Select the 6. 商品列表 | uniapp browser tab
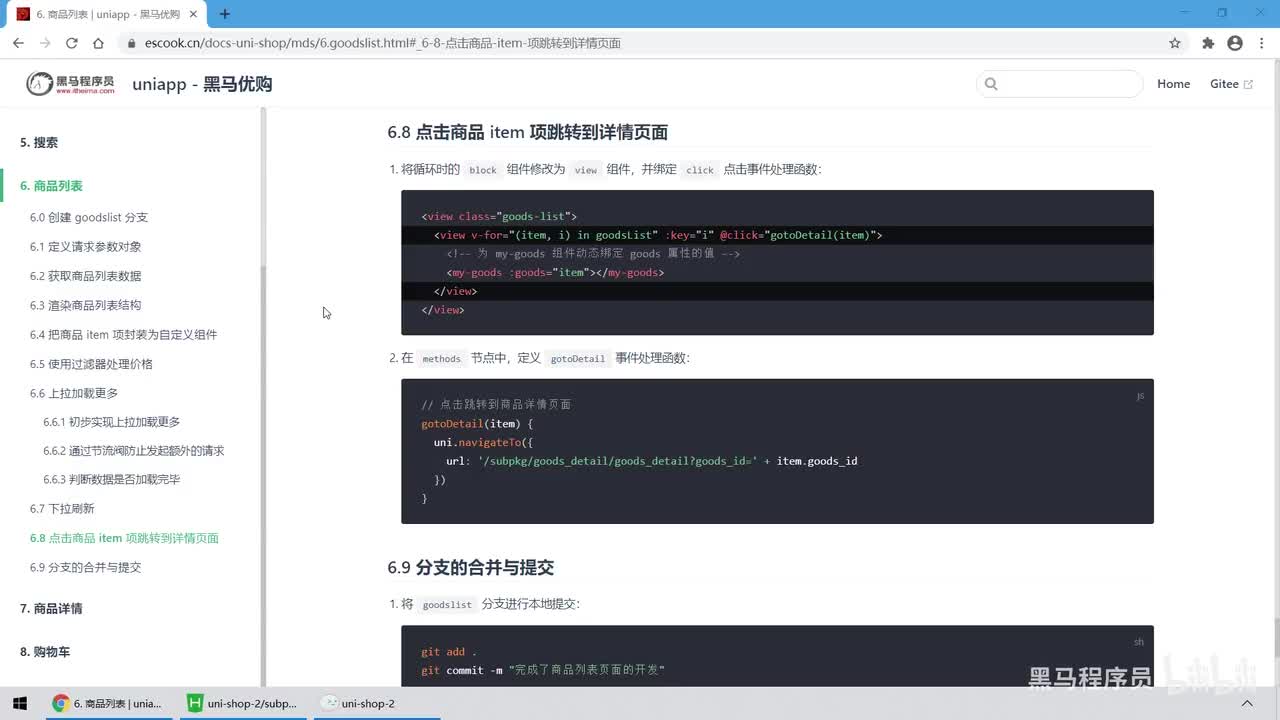This screenshot has width=1280, height=720. click(107, 14)
